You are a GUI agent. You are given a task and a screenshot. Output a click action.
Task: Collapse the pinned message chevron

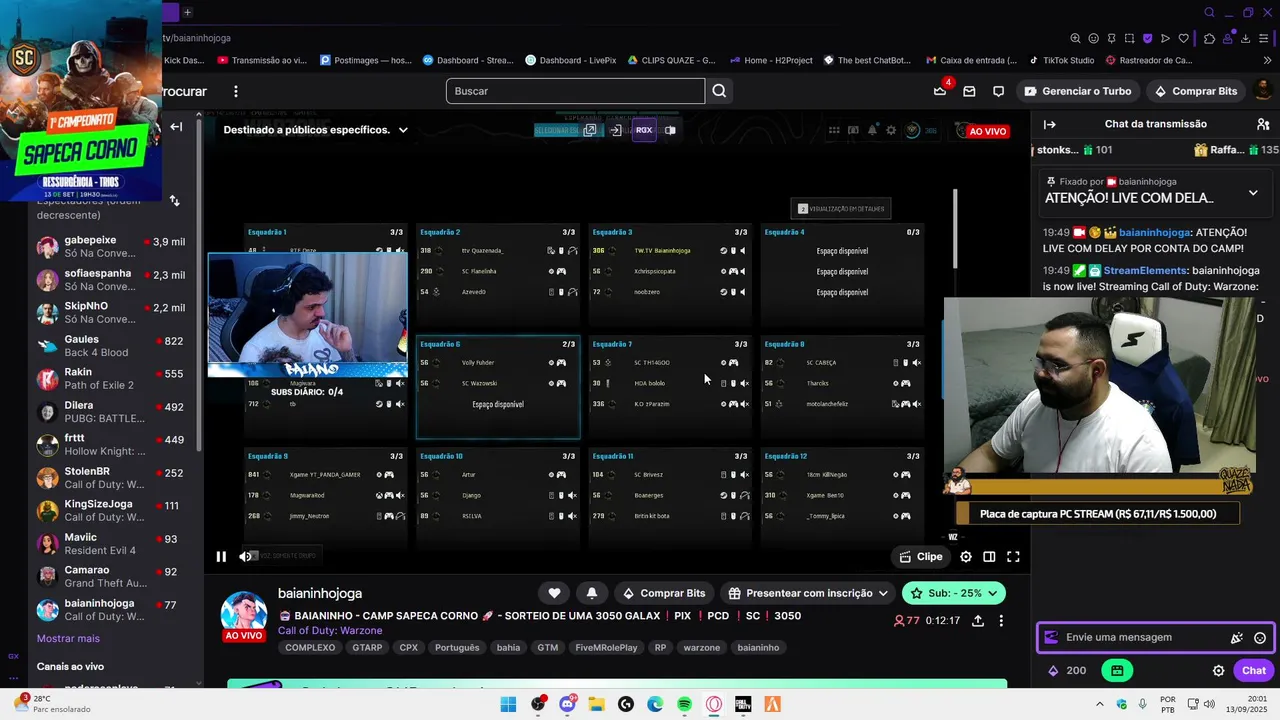click(x=1253, y=192)
